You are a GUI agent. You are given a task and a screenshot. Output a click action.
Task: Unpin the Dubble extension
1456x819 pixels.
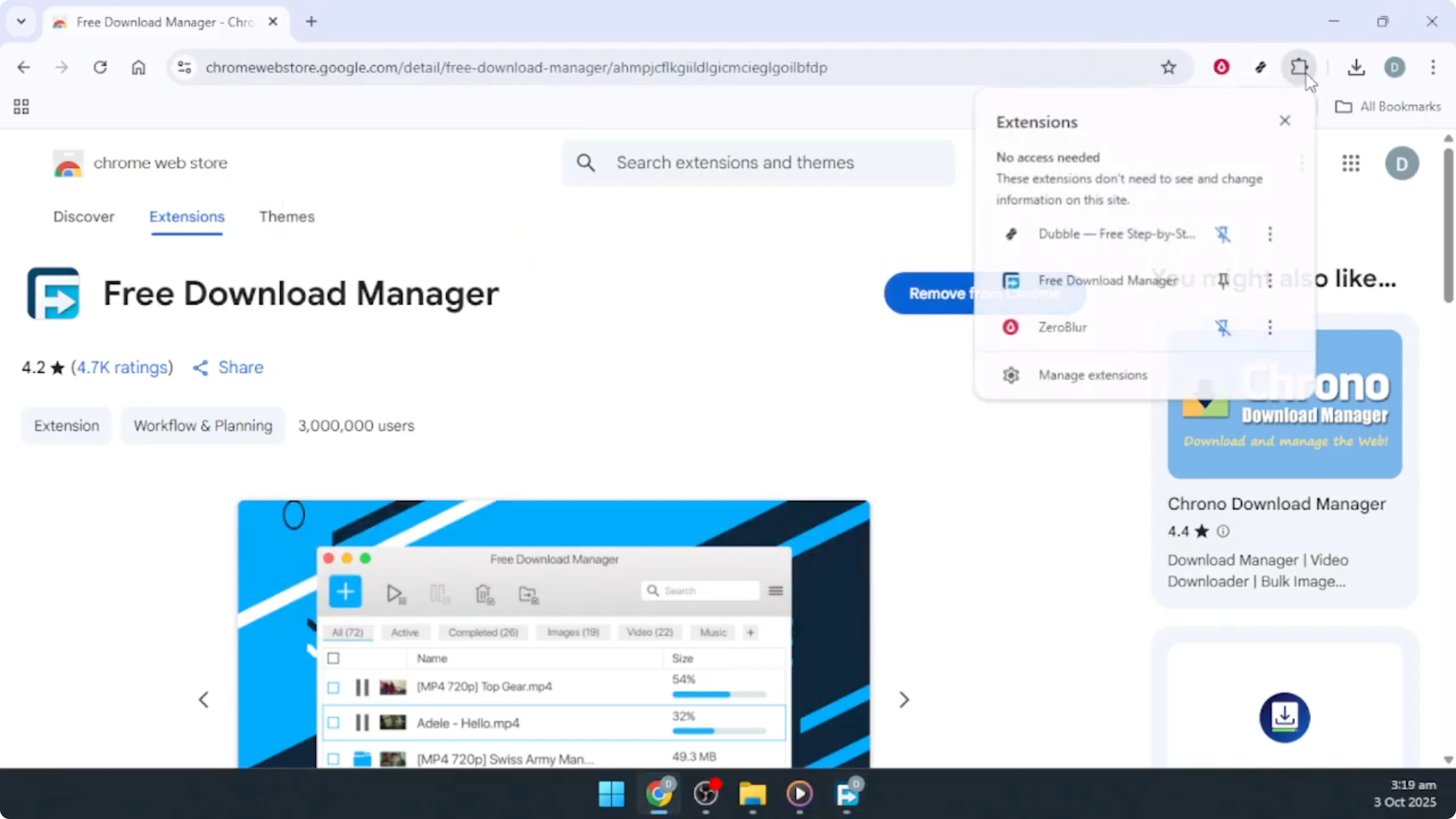(x=1224, y=234)
